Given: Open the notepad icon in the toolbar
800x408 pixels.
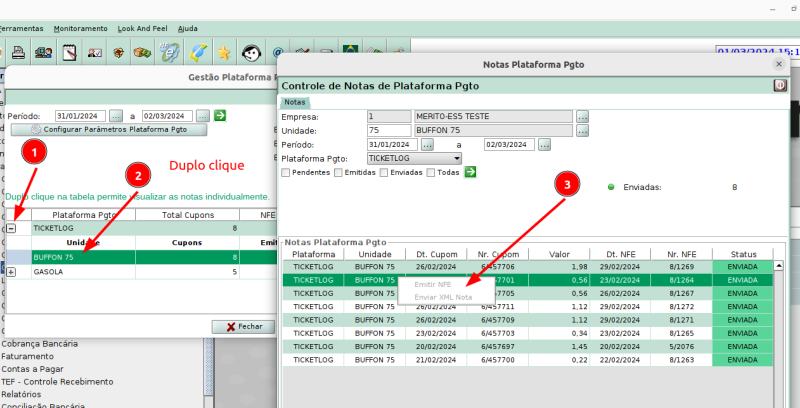Looking at the screenshot, I should pyautogui.click(x=68, y=51).
